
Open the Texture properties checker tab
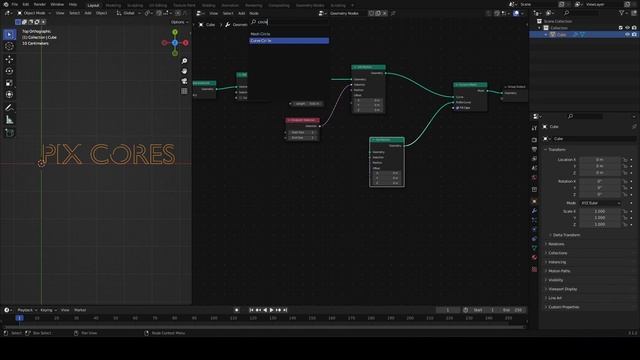click(534, 269)
